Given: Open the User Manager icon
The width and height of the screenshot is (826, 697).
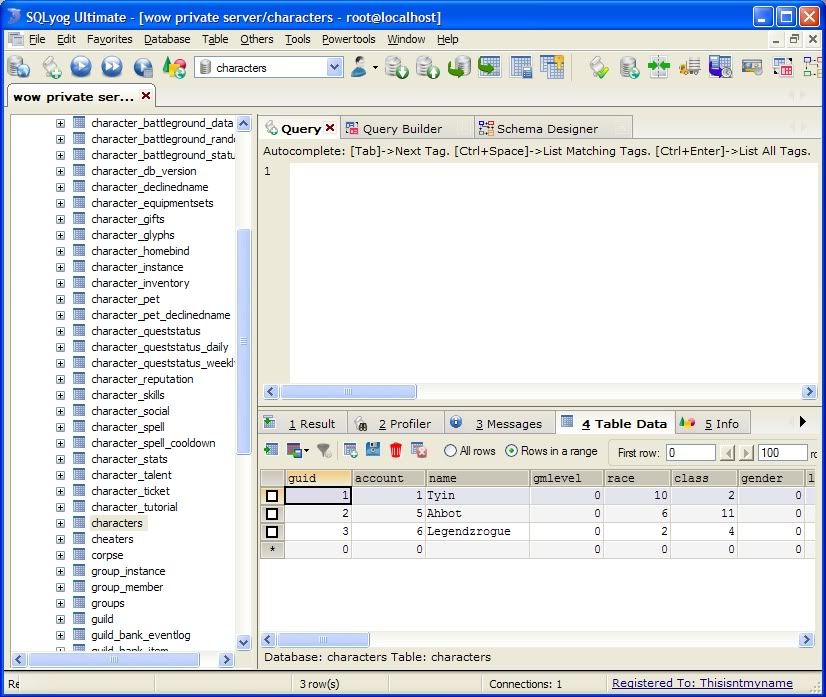Looking at the screenshot, I should click(359, 67).
